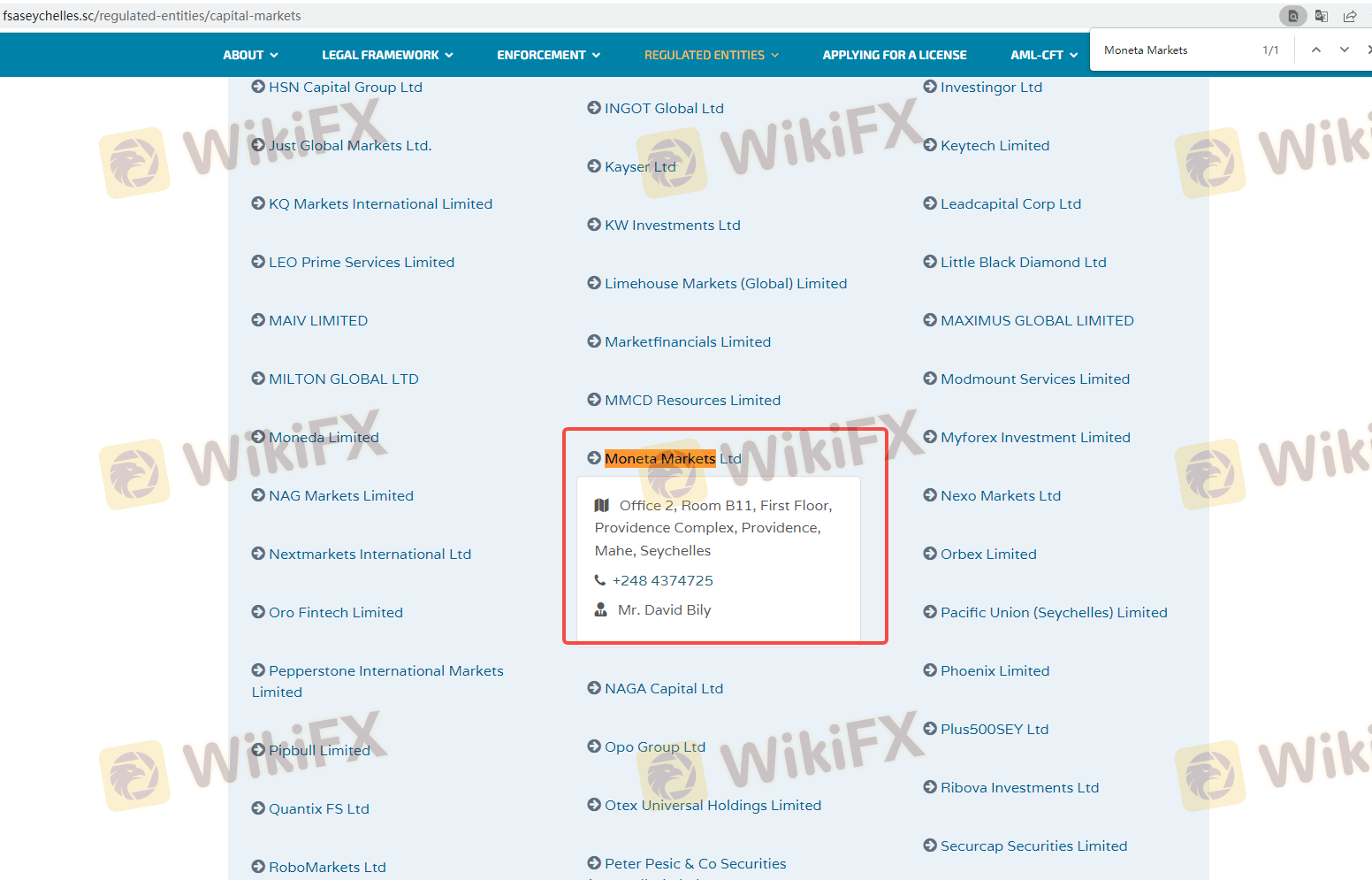The width and height of the screenshot is (1372, 880).
Task: Click the translate page icon
Action: (x=1322, y=16)
